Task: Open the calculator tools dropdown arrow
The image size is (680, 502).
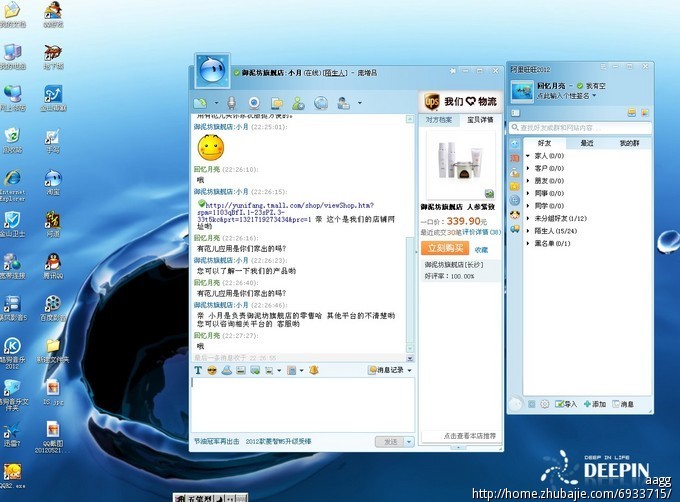Action: [x=301, y=371]
